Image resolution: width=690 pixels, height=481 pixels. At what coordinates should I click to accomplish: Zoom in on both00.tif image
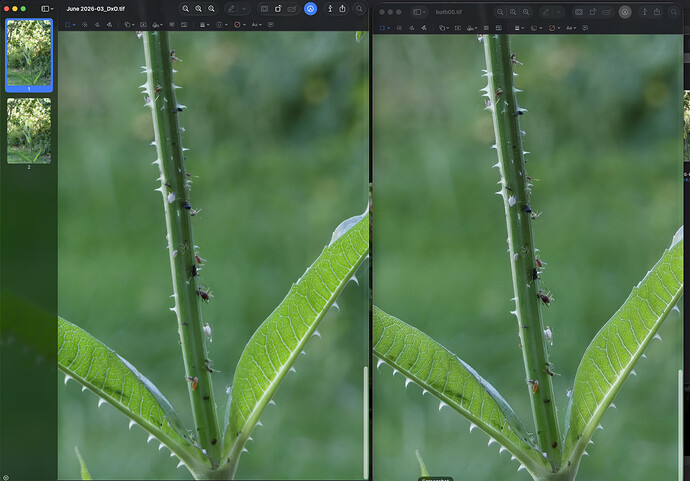click(x=526, y=12)
